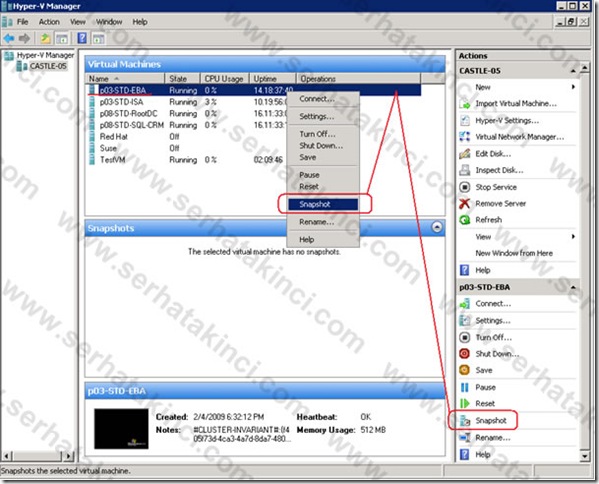Collapse the Snapshots panel

tap(437, 227)
